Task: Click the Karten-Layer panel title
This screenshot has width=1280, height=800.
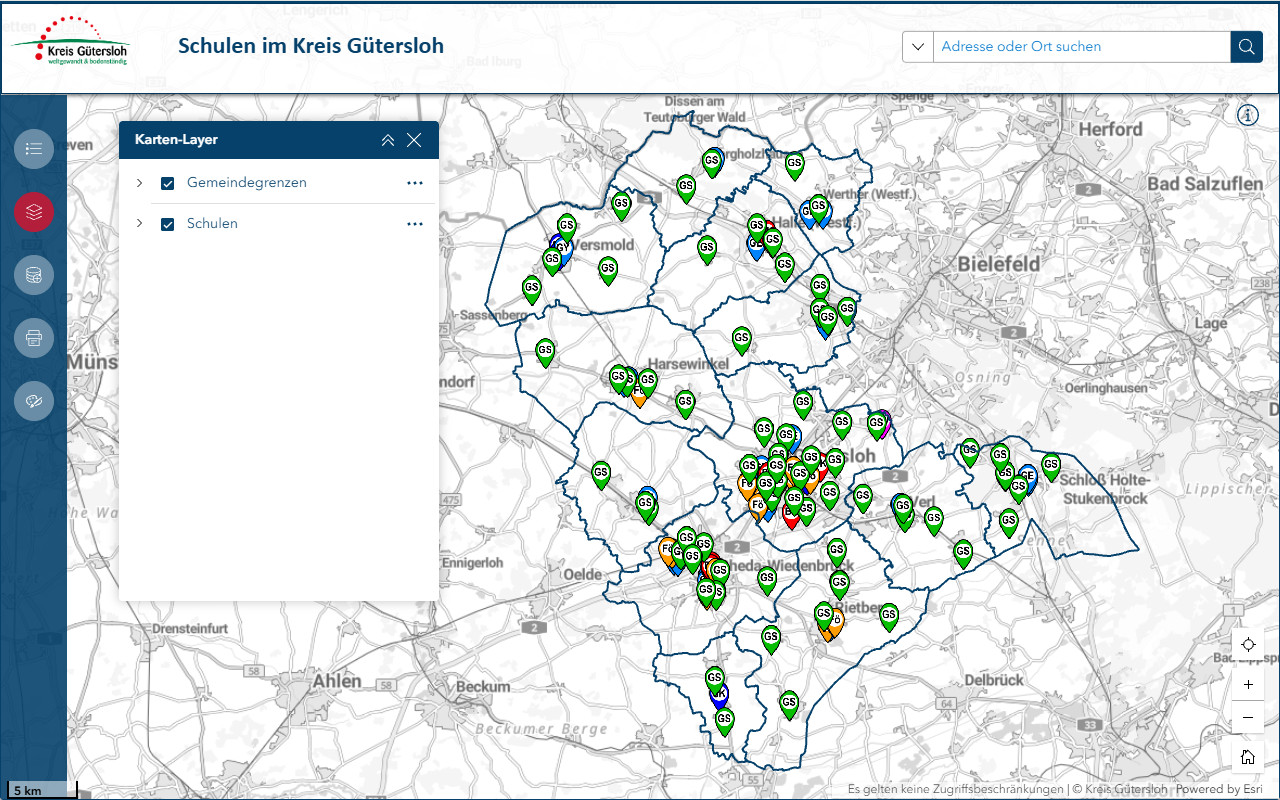Action: (176, 140)
